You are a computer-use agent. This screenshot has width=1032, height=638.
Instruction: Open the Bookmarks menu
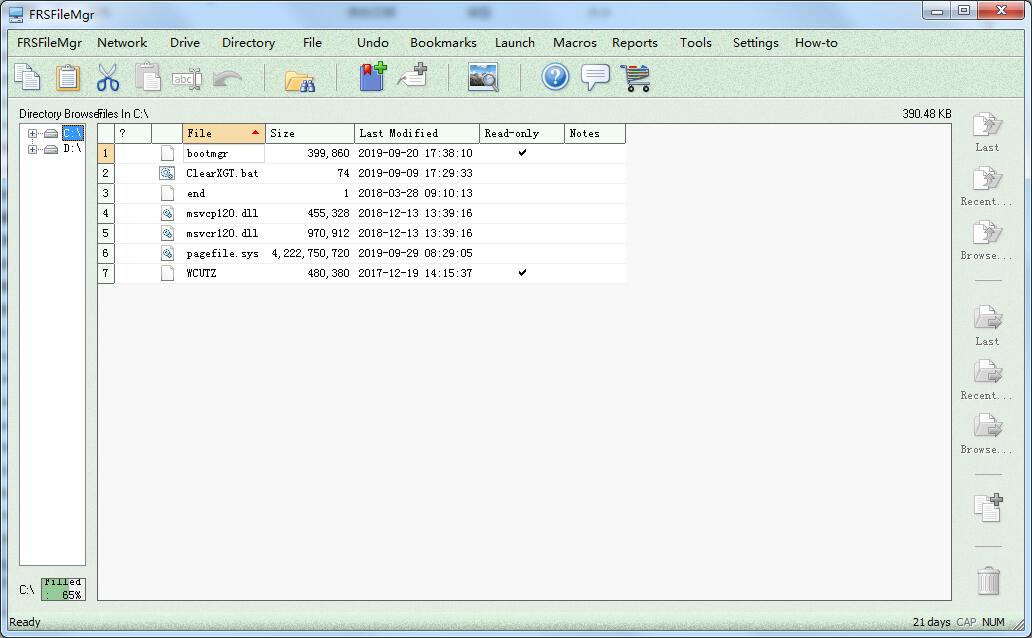[443, 43]
